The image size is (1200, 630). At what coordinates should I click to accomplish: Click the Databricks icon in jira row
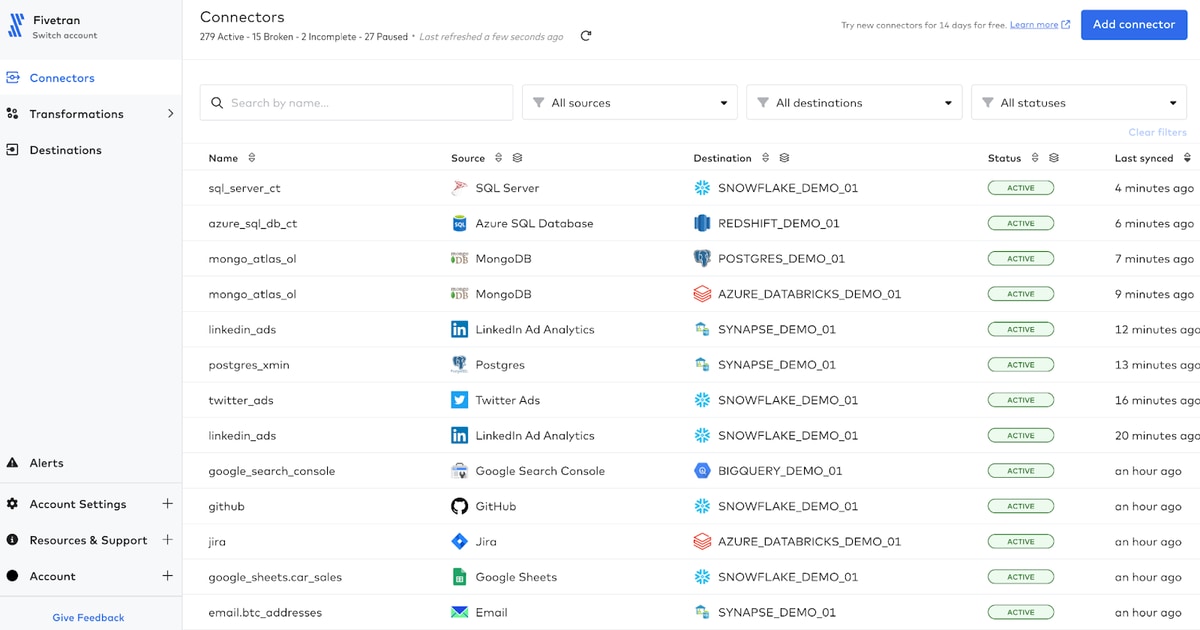tap(702, 541)
